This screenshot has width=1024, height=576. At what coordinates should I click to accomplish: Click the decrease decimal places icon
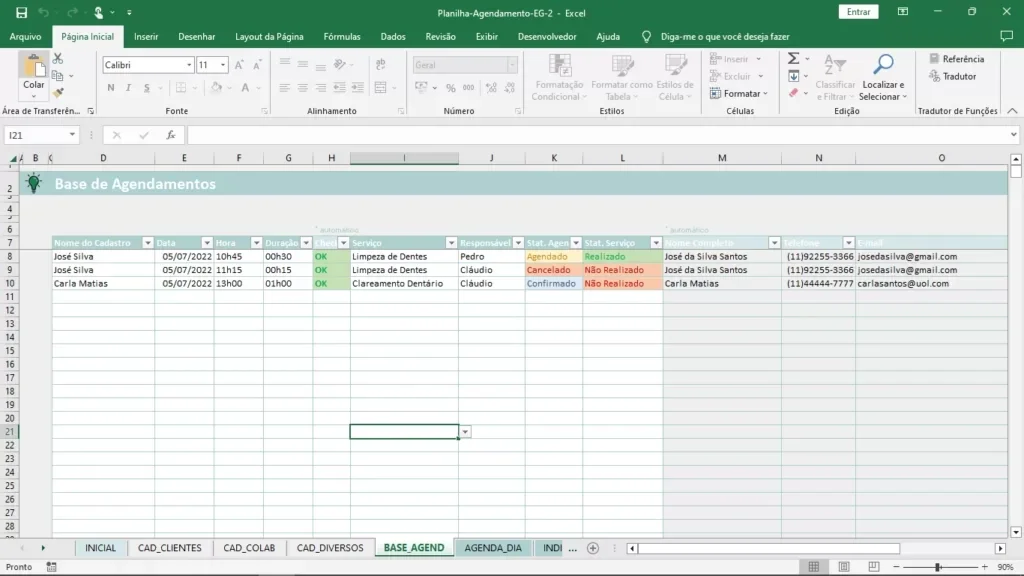tap(509, 88)
